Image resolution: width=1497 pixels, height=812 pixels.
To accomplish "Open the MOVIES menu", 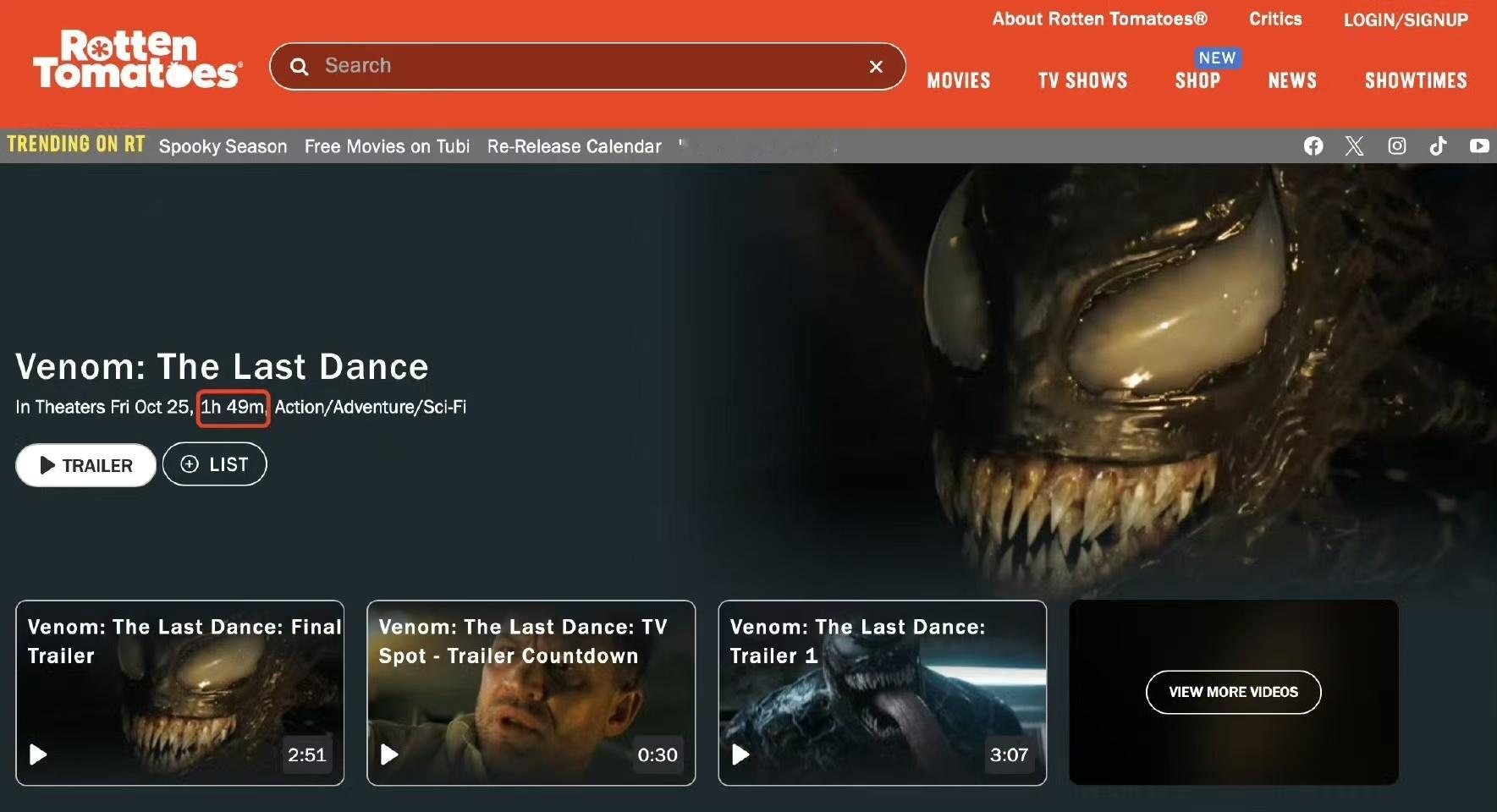I will point(959,80).
